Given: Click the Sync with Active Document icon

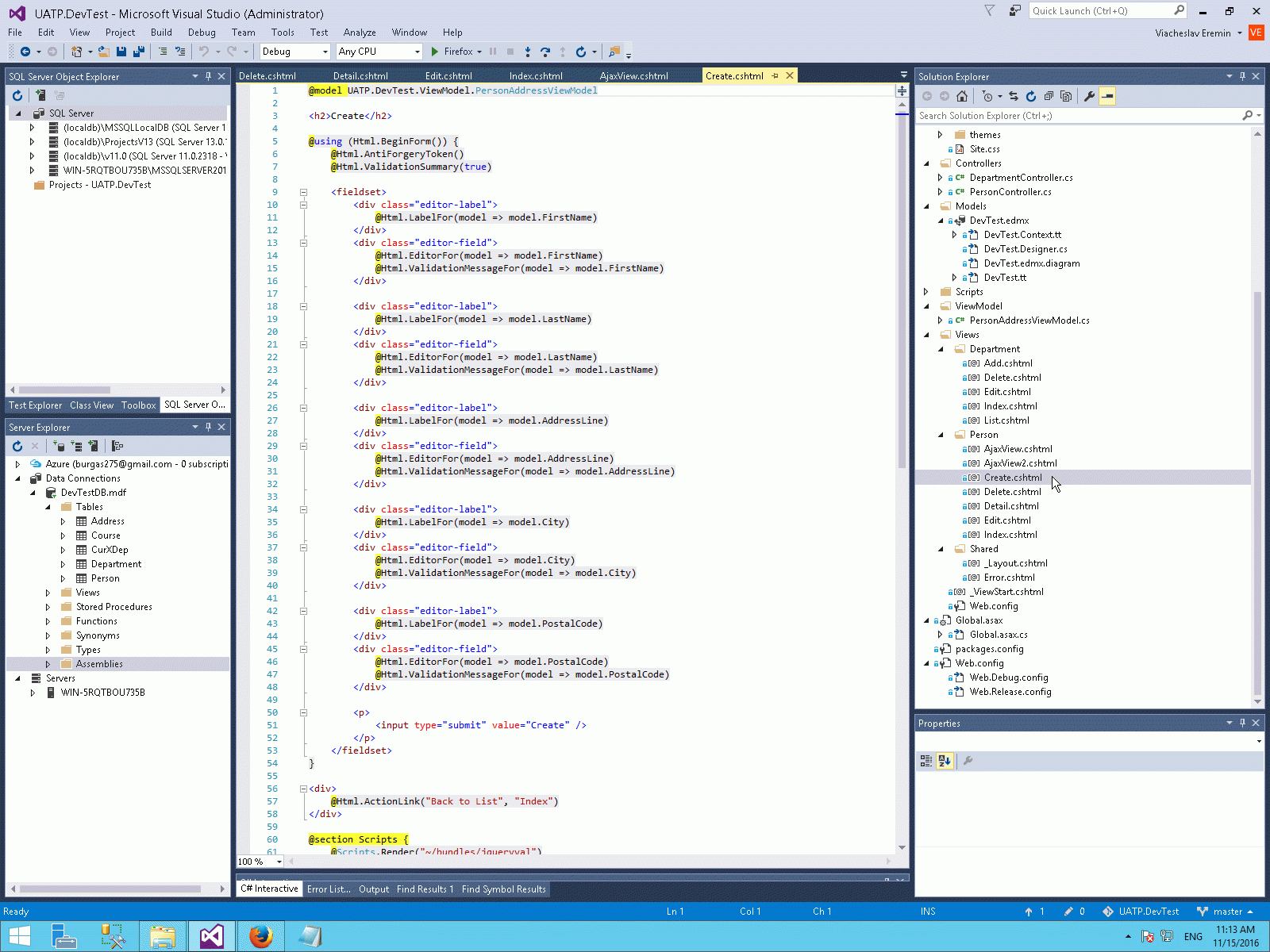Looking at the screenshot, I should [1014, 96].
